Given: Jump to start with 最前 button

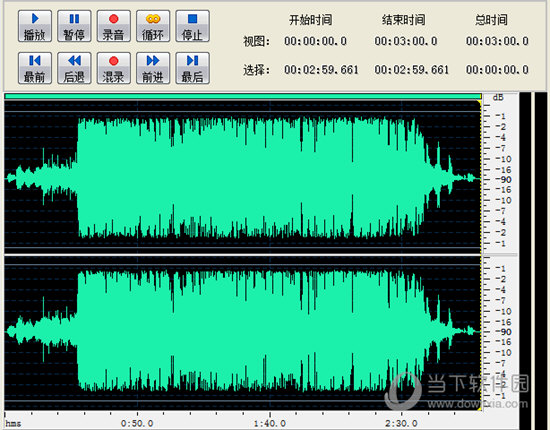Looking at the screenshot, I should 35,68.
